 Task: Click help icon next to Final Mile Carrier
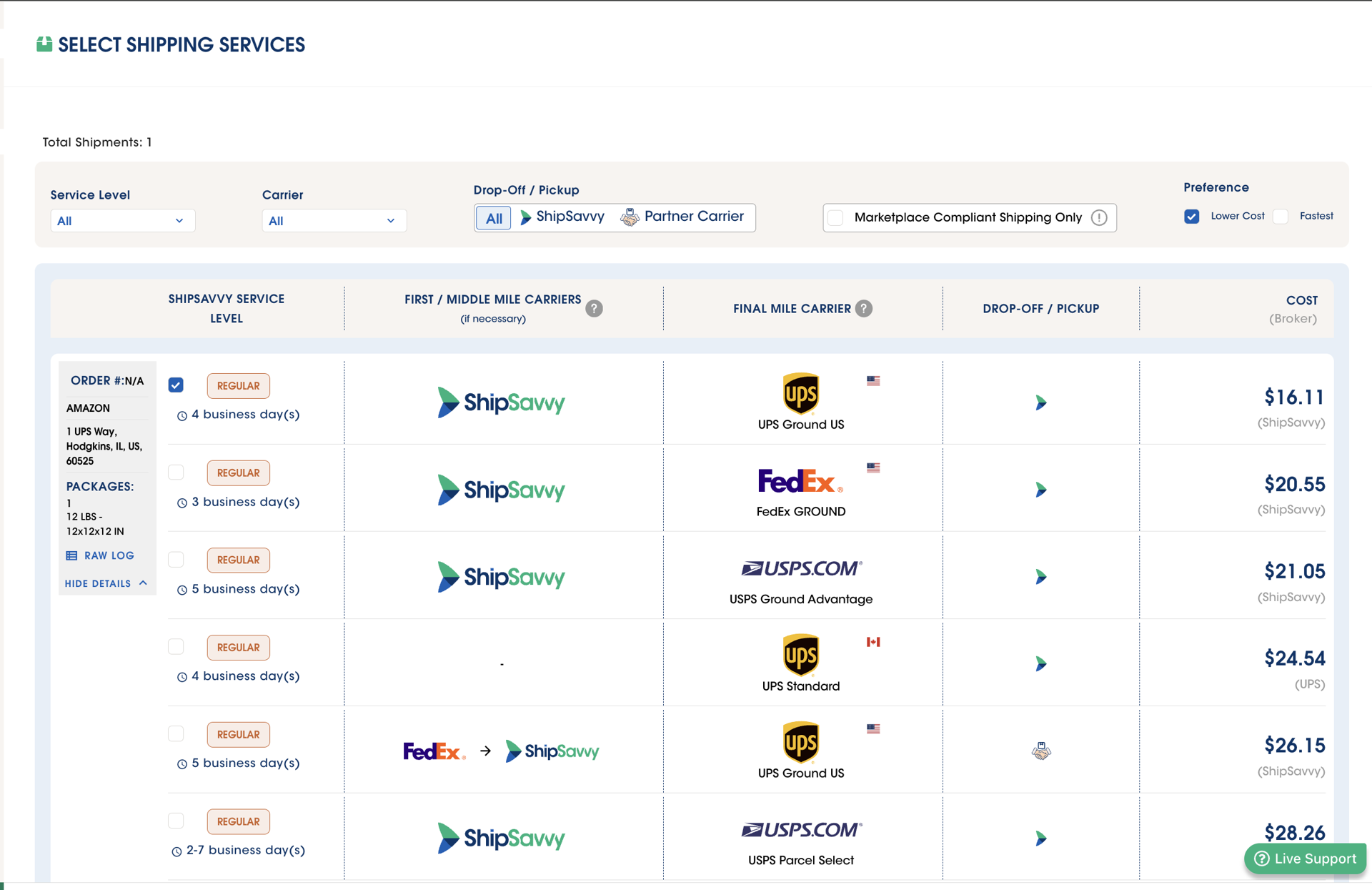coord(864,308)
